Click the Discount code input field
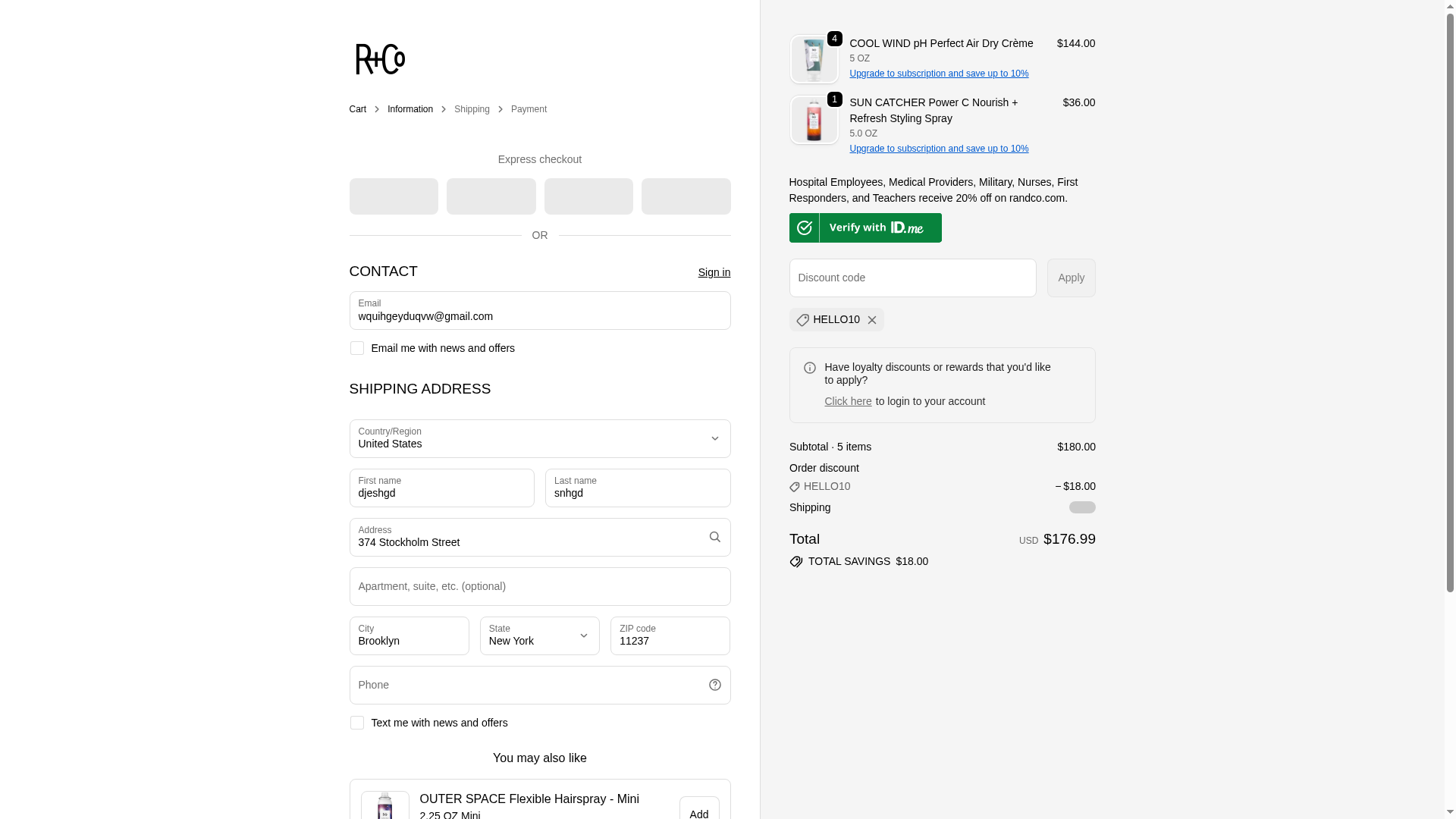The image size is (1456, 819). (x=912, y=278)
